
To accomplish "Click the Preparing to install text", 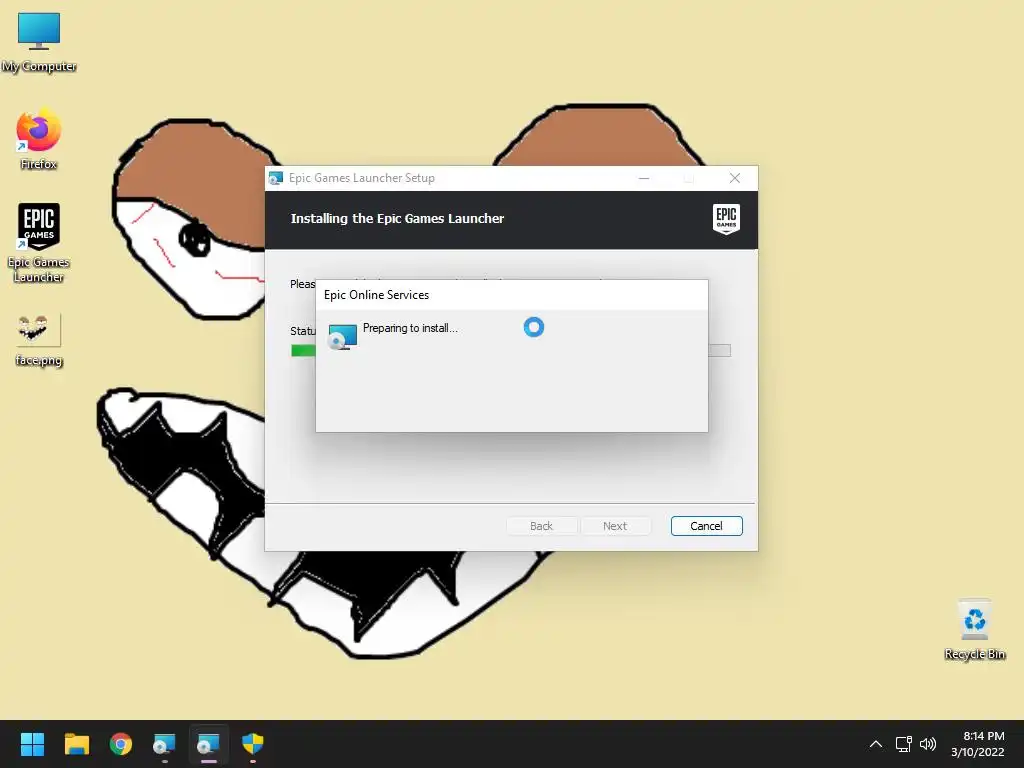I will tap(410, 328).
